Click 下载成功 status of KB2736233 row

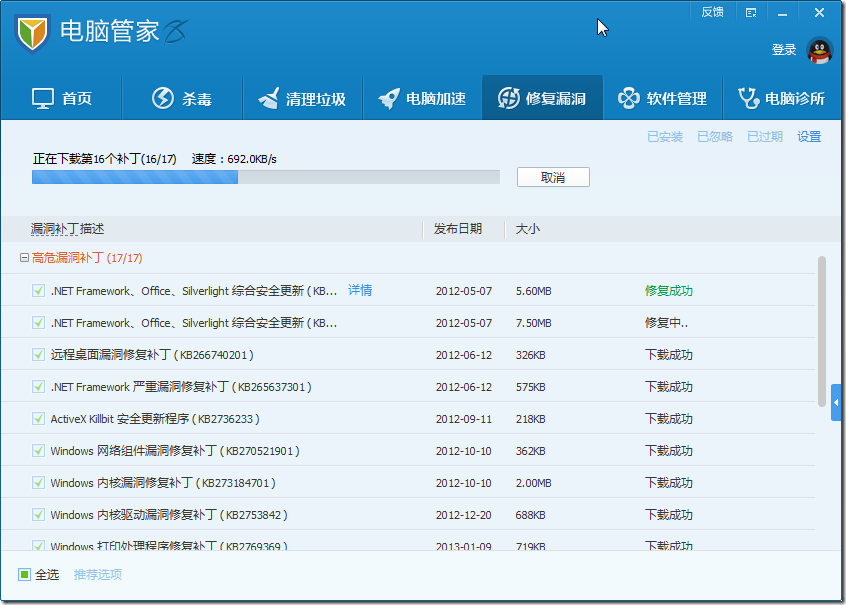click(x=668, y=419)
